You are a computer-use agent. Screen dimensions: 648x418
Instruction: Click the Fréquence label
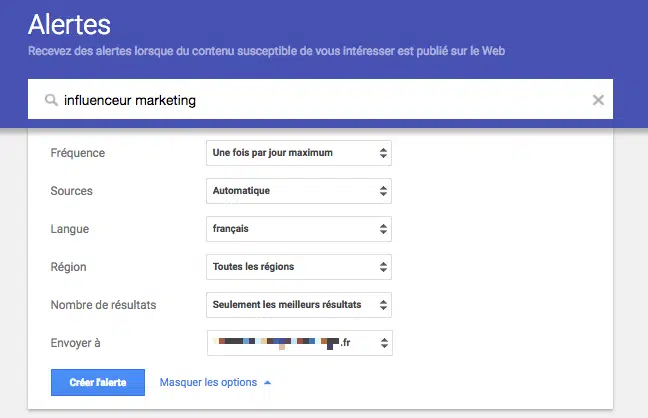click(77, 153)
